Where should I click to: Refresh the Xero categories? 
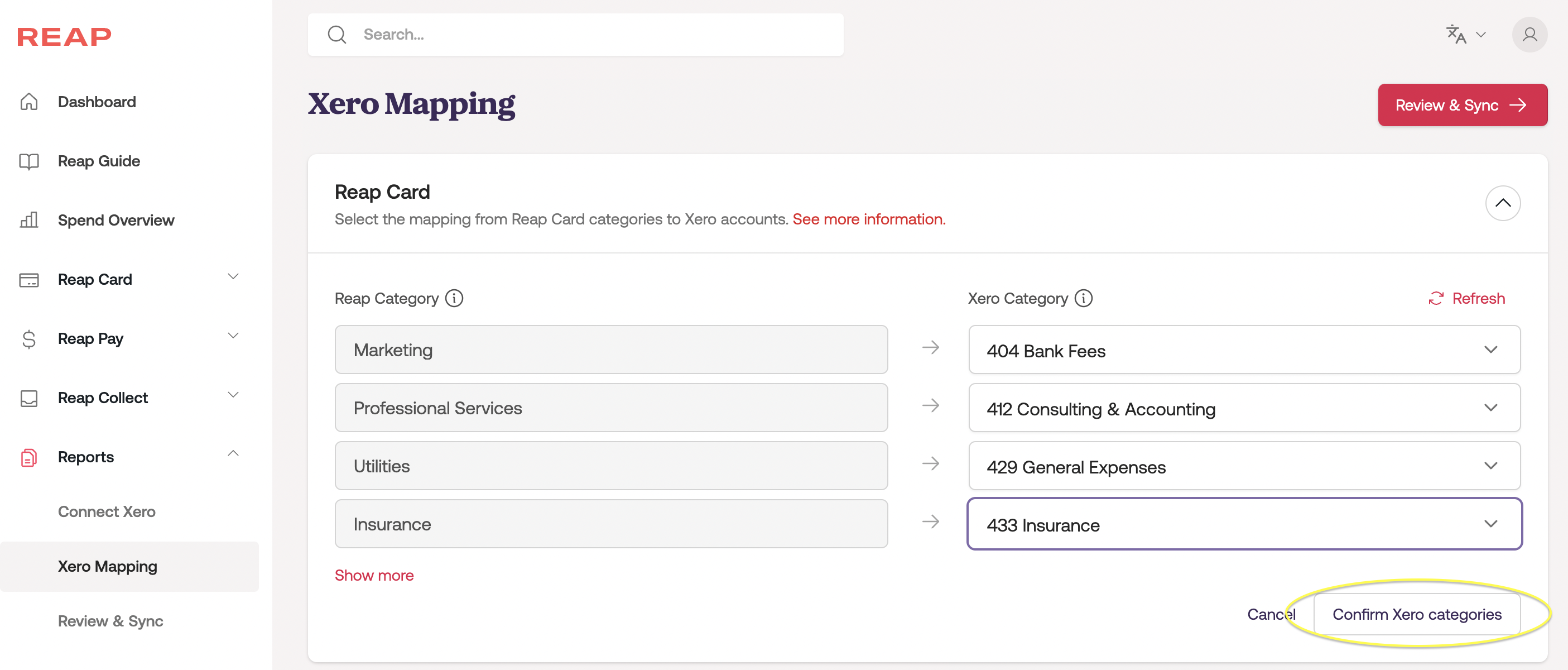tap(1466, 299)
